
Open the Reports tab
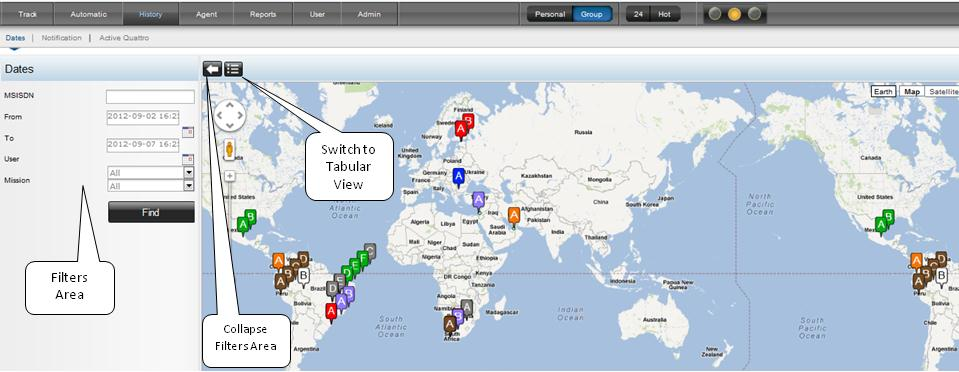point(263,14)
